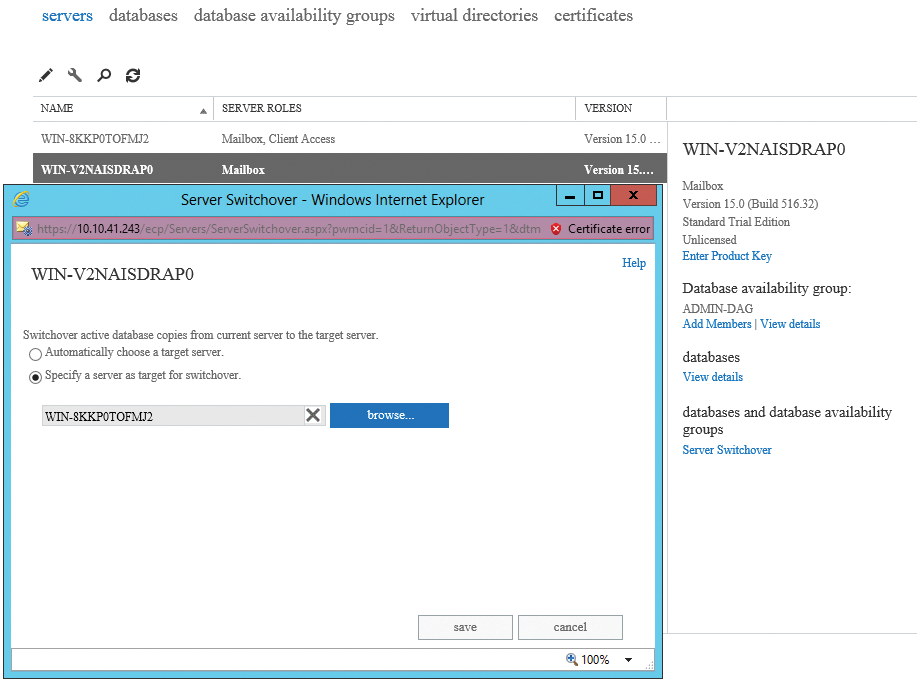Click Add Members link

[x=717, y=323]
